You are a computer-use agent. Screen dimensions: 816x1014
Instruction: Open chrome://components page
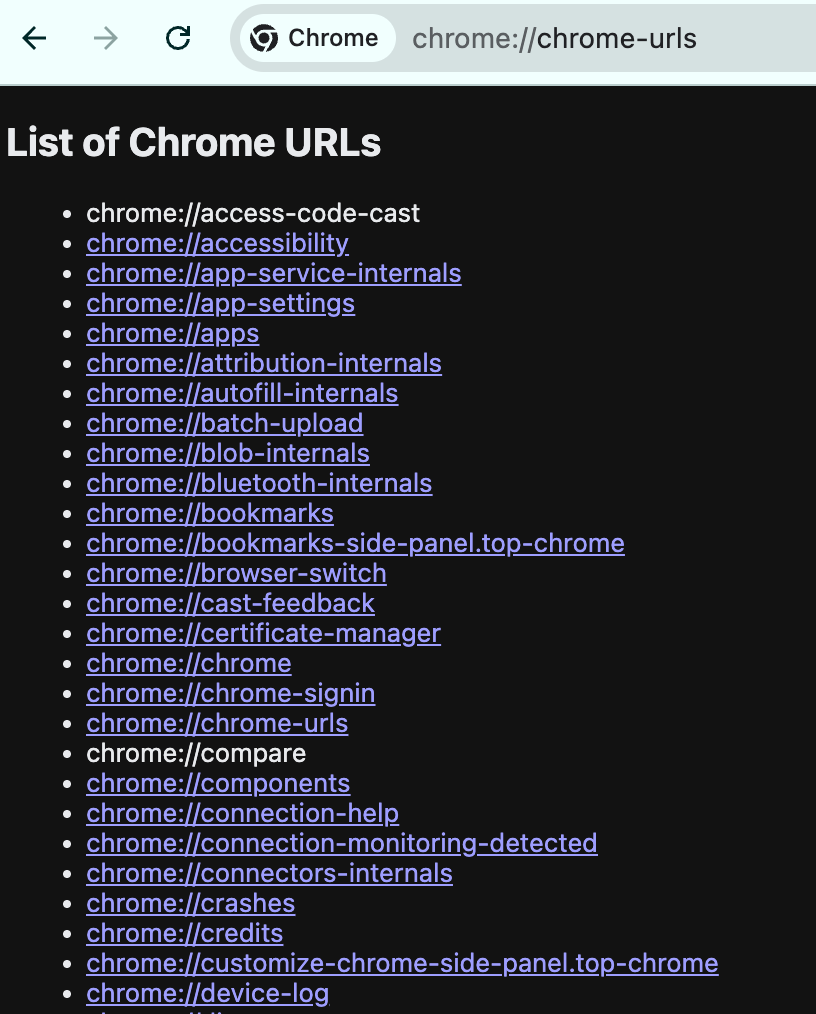point(218,784)
